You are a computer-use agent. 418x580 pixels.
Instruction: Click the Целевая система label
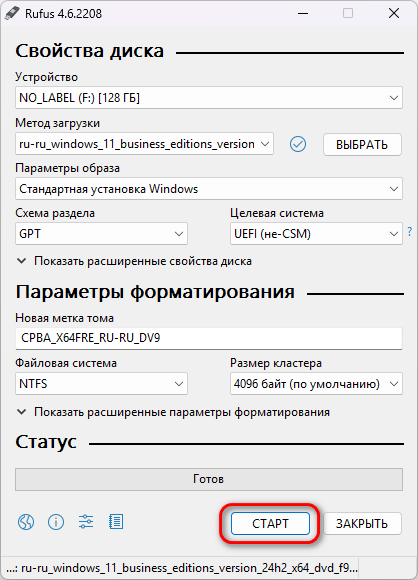click(277, 213)
